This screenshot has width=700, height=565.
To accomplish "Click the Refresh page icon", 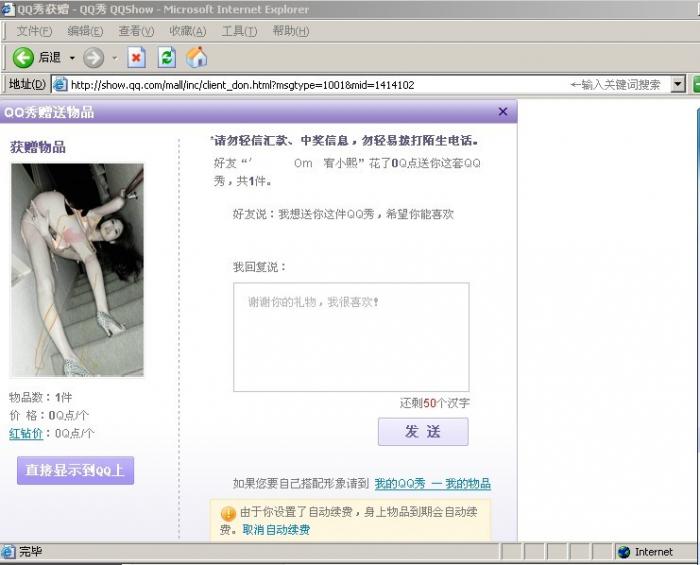I will 167,58.
